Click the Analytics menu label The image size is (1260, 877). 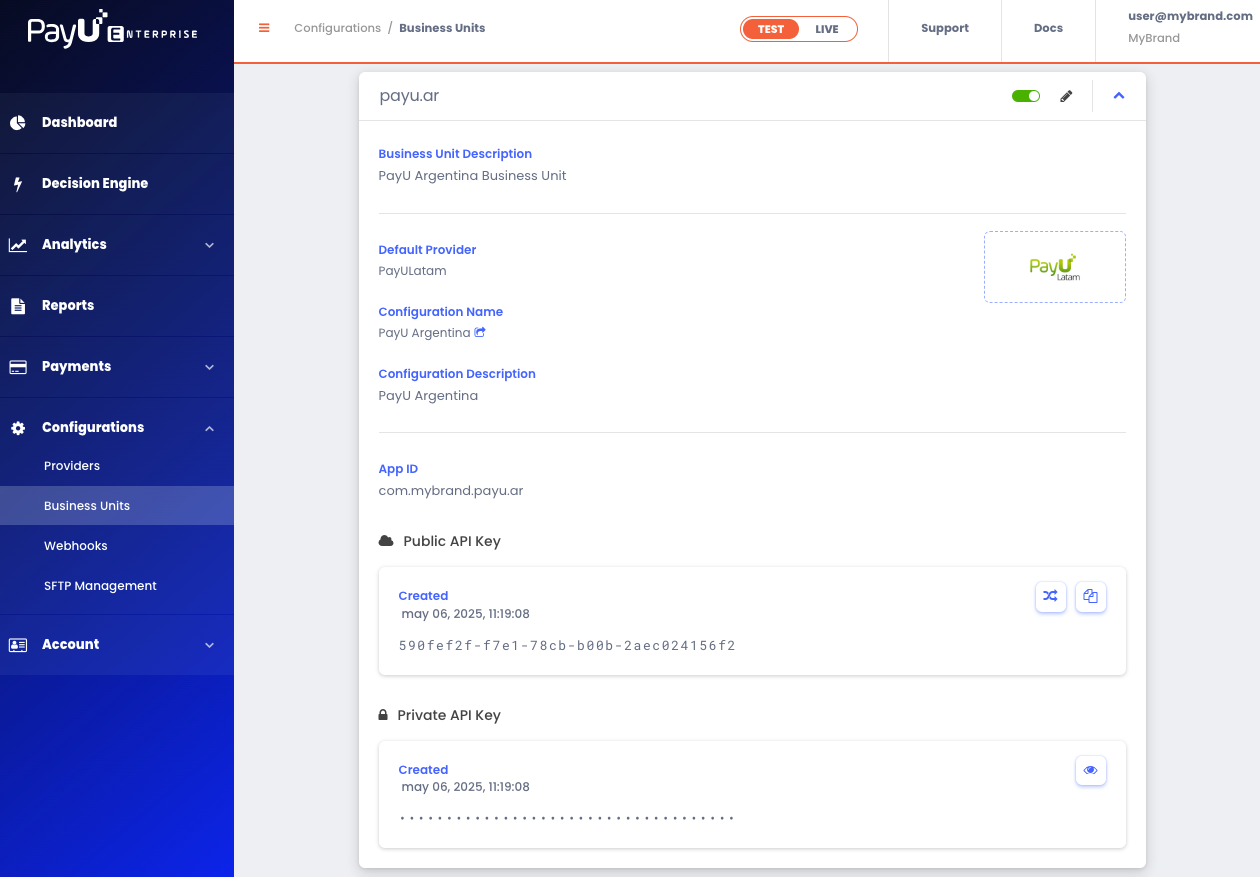point(74,245)
